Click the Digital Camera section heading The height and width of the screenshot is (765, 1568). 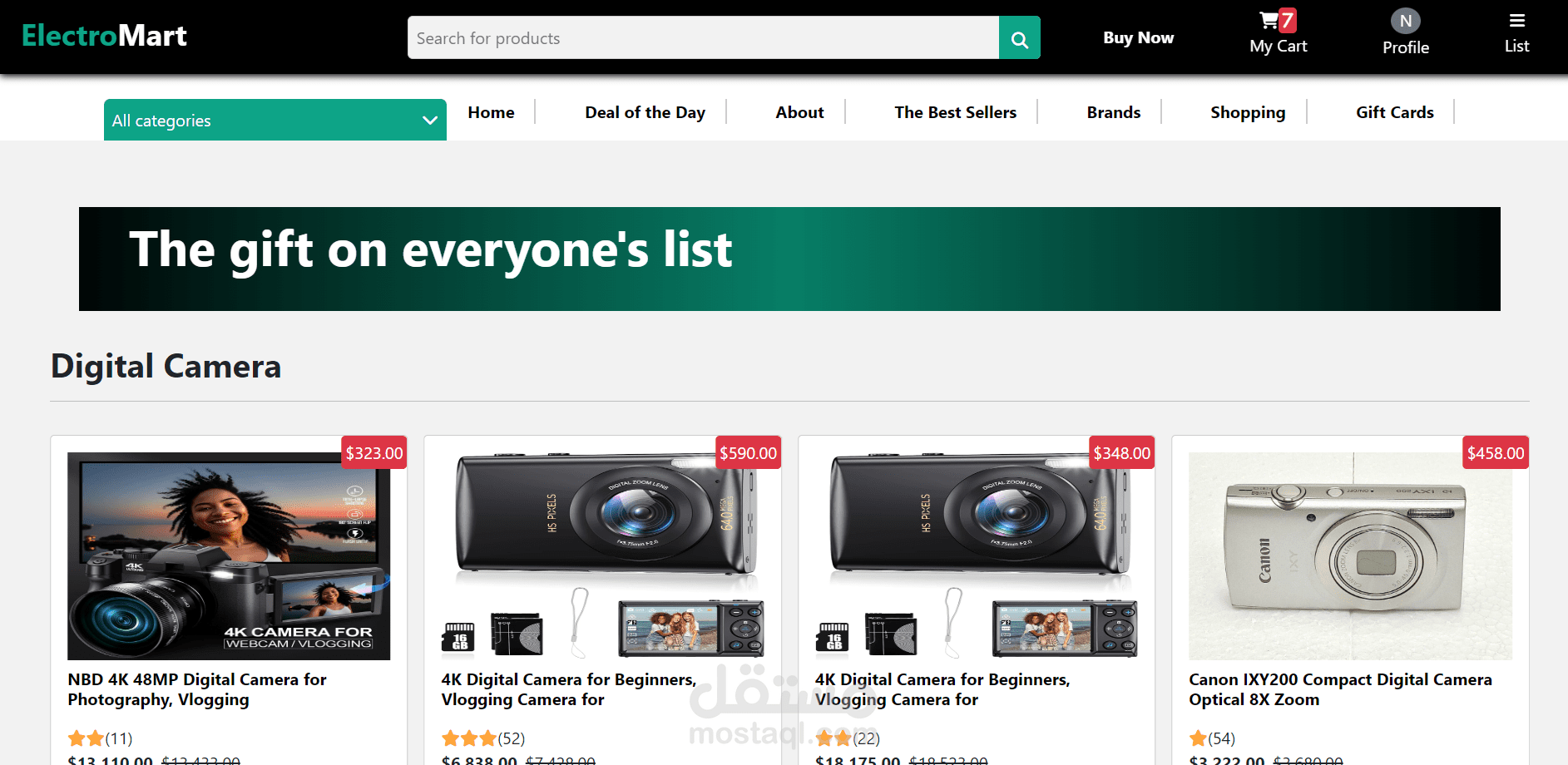click(x=166, y=367)
